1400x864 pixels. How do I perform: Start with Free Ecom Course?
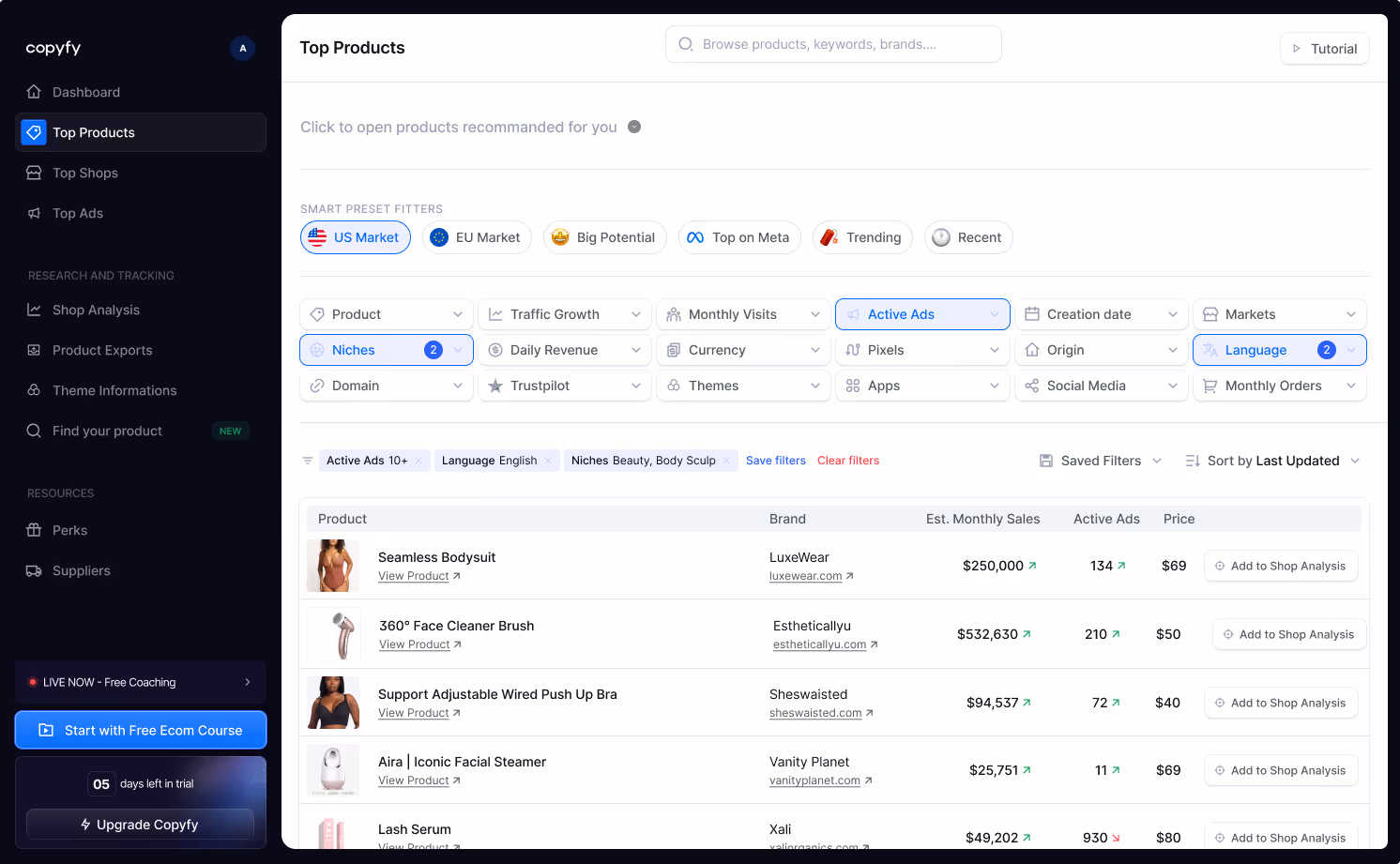(141, 730)
